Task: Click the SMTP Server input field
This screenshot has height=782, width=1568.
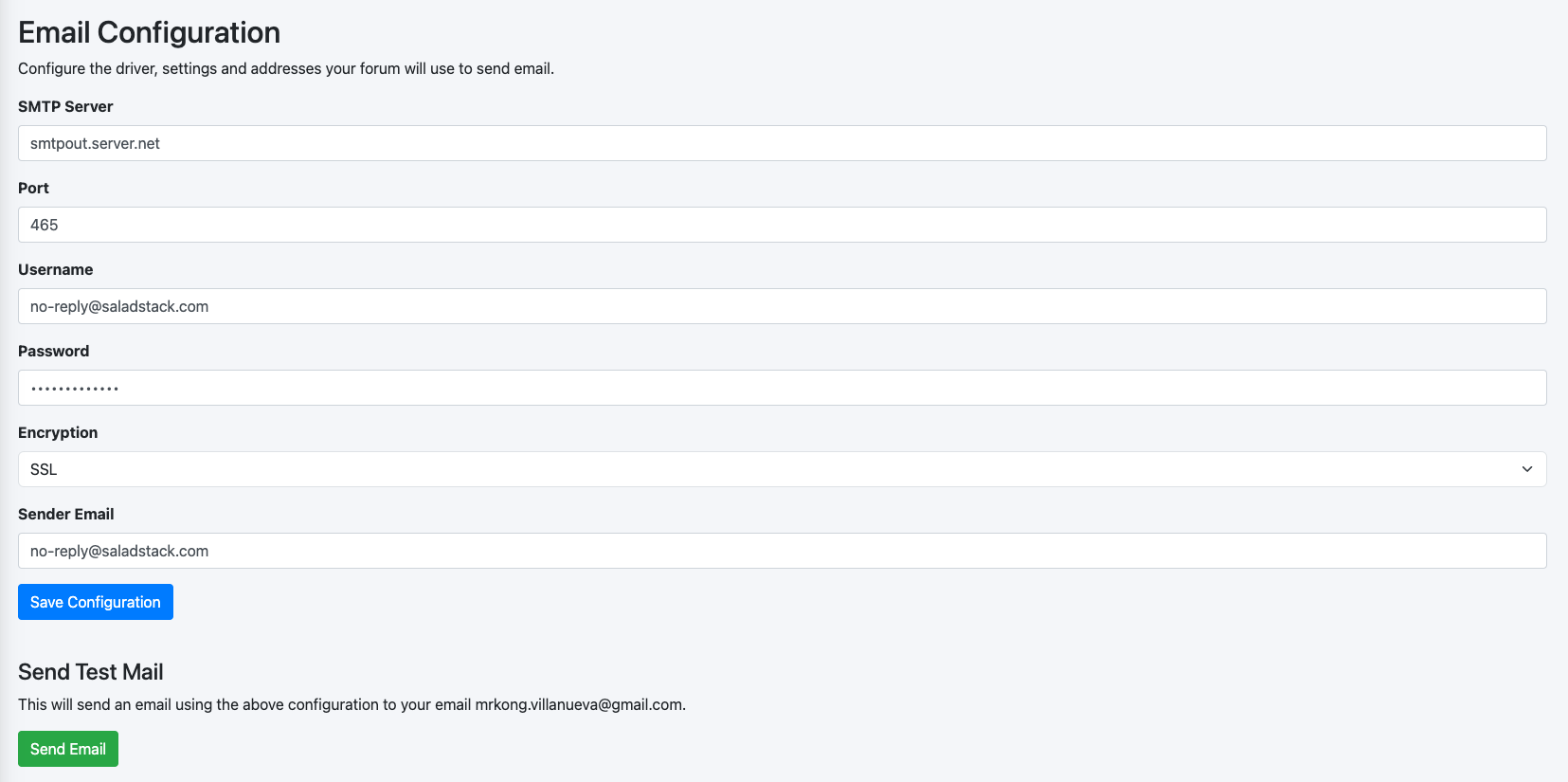Action: click(x=782, y=143)
